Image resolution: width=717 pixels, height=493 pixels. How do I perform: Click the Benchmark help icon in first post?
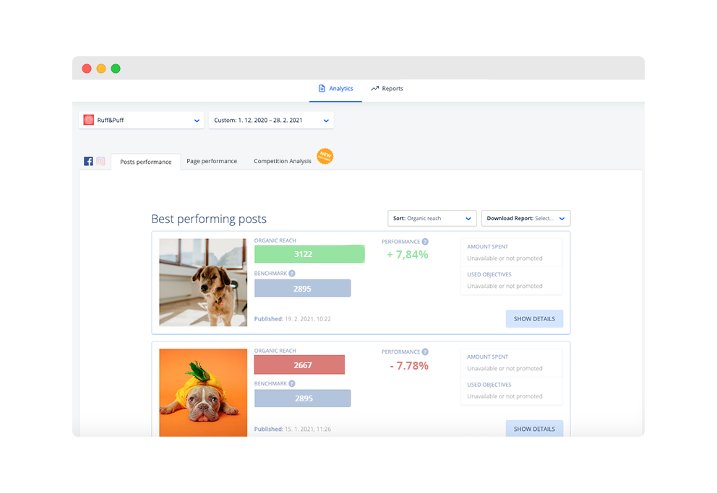click(x=292, y=273)
